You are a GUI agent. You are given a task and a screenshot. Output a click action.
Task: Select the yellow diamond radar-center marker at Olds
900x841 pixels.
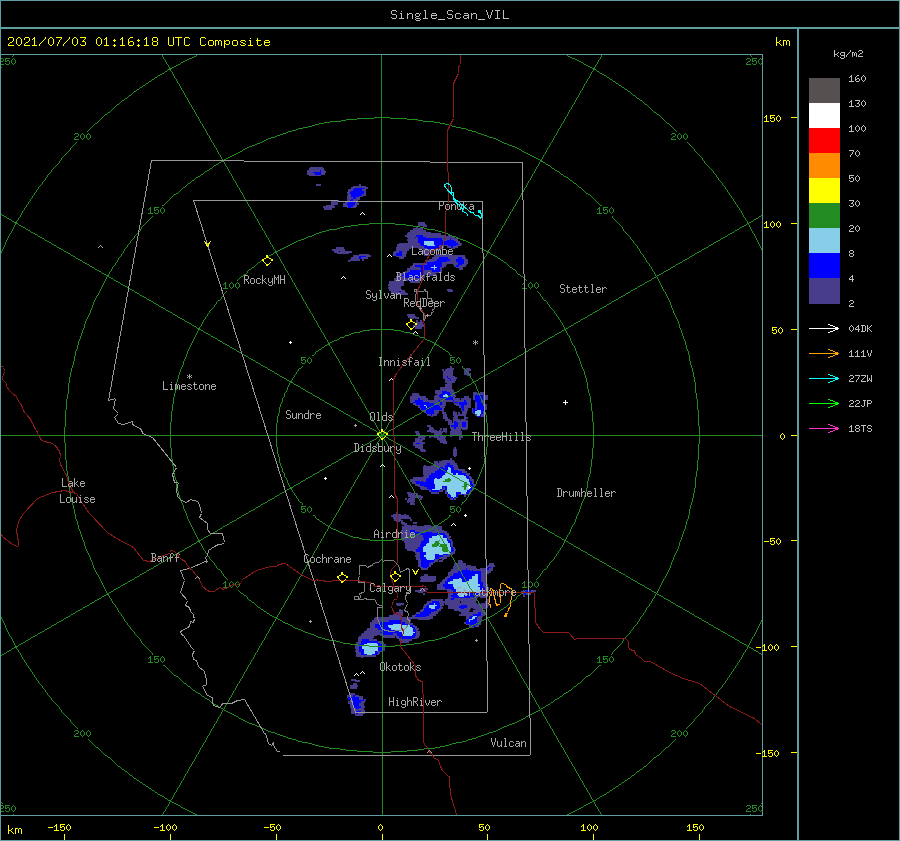point(382,435)
